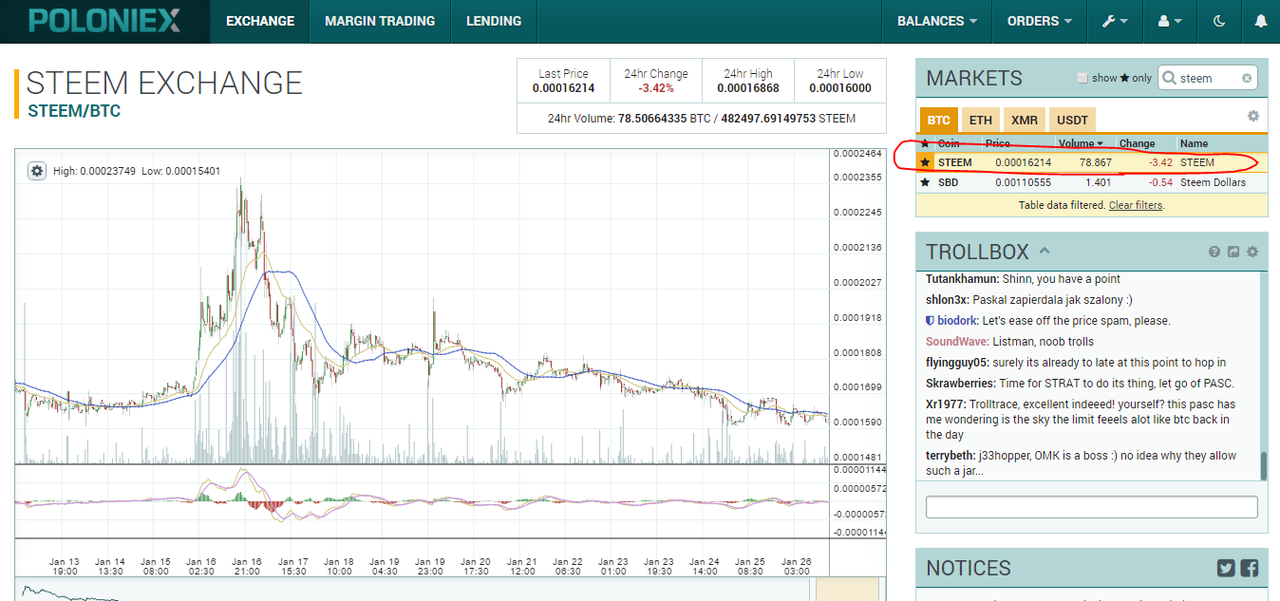Open Trollbox settings gear

coord(1252,252)
